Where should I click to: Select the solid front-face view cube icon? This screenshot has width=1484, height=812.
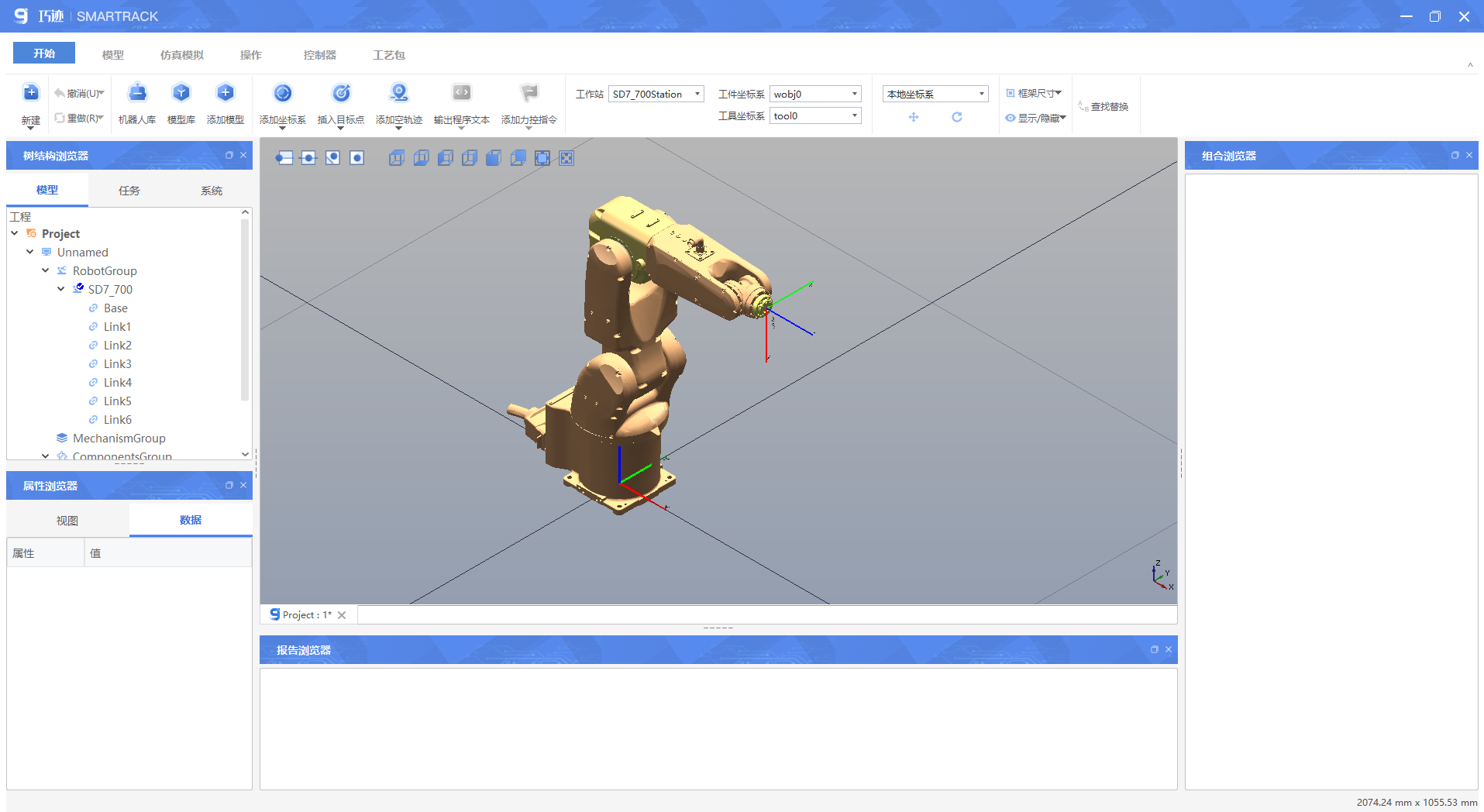494,158
